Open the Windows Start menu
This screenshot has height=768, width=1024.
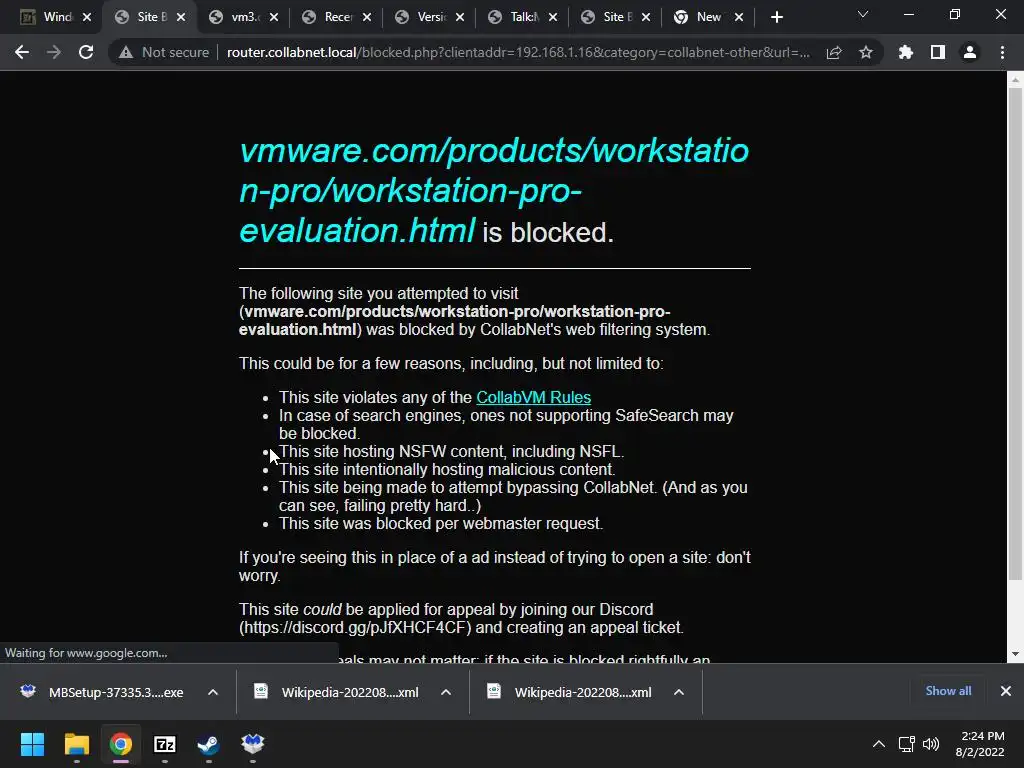32,744
